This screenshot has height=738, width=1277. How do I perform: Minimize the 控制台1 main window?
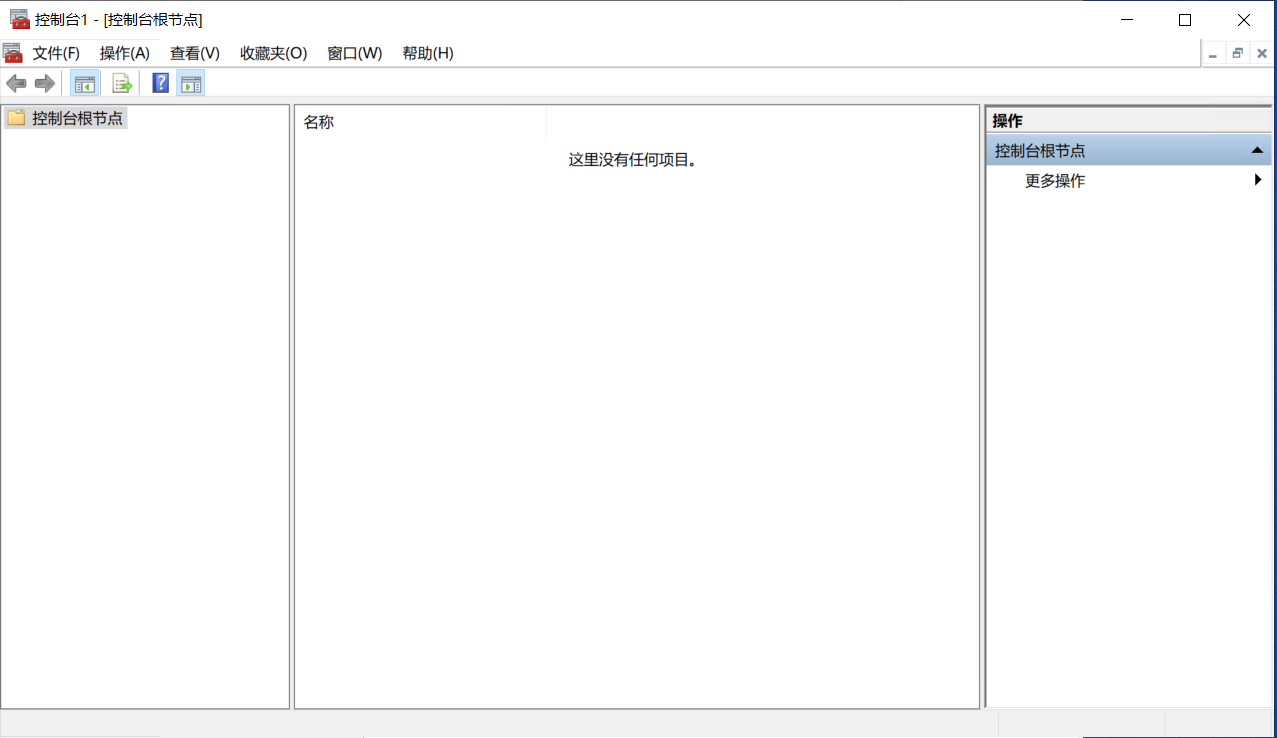click(x=1127, y=19)
